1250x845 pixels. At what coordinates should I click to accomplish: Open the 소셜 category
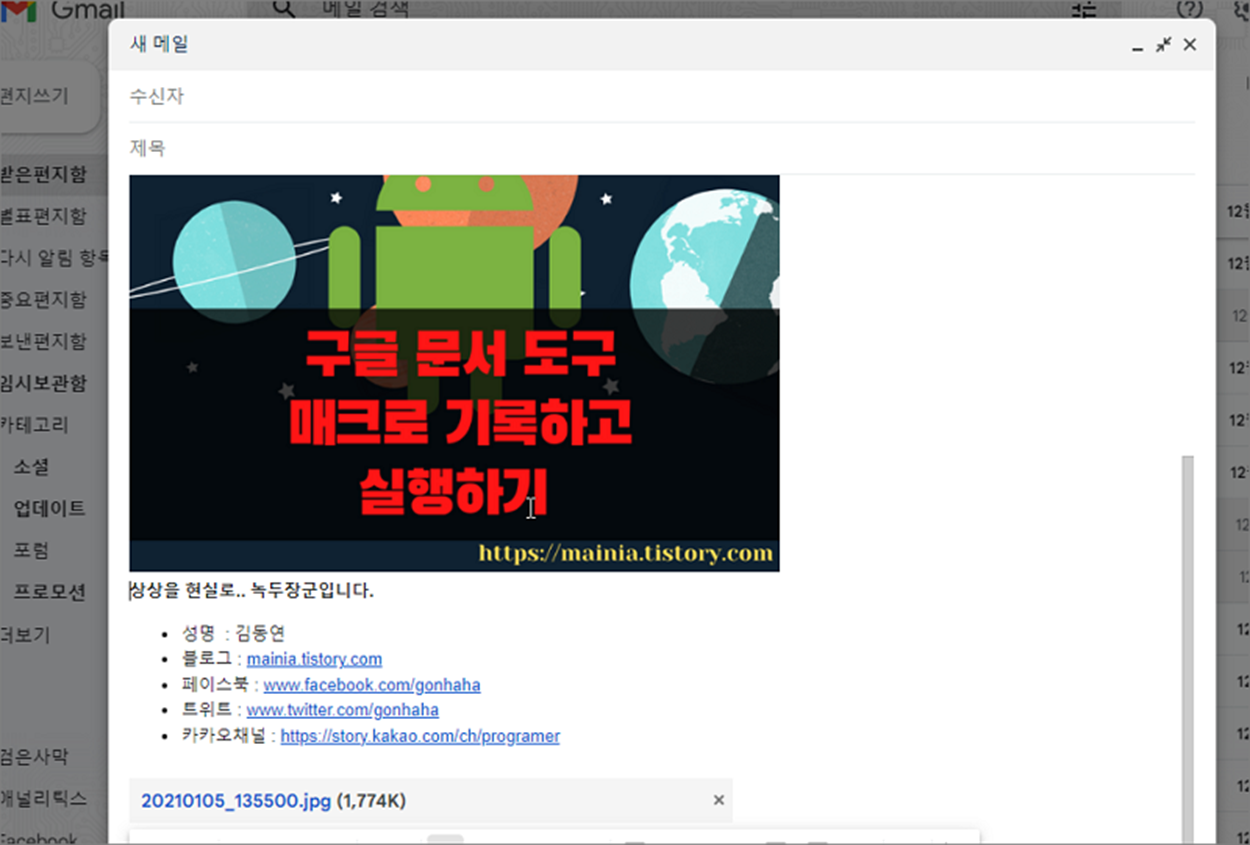(x=31, y=467)
